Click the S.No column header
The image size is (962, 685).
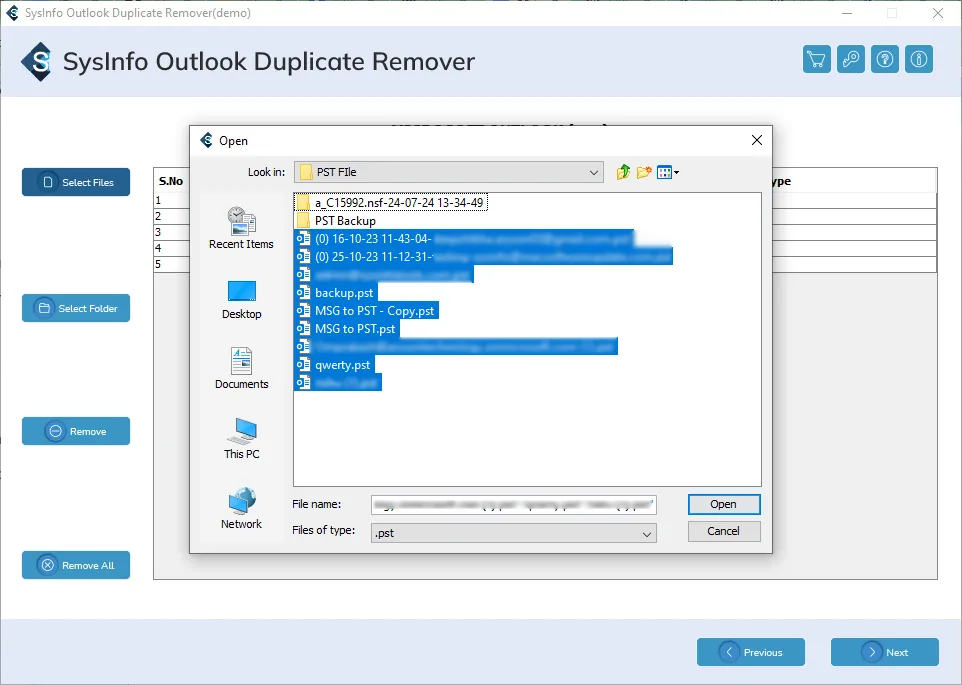click(x=171, y=181)
